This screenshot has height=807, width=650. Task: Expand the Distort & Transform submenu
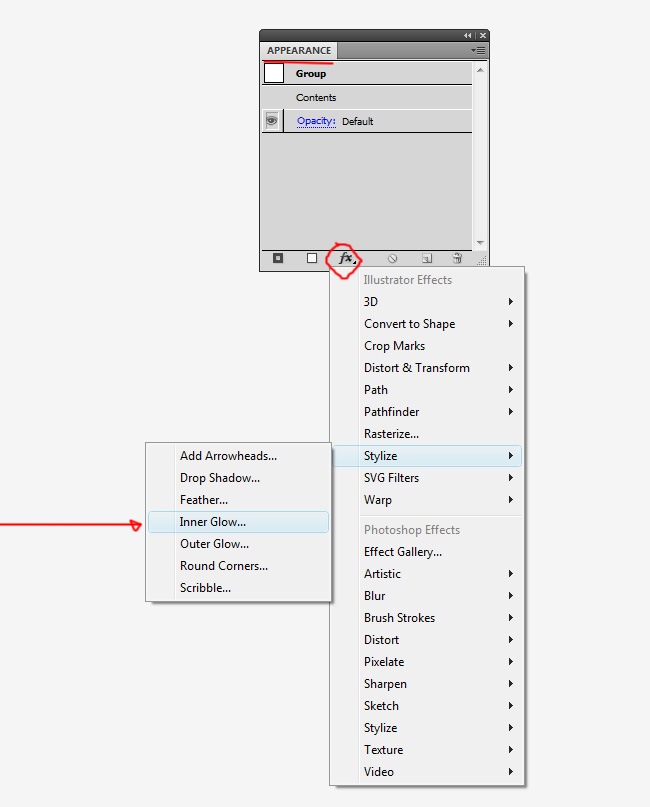click(x=427, y=367)
